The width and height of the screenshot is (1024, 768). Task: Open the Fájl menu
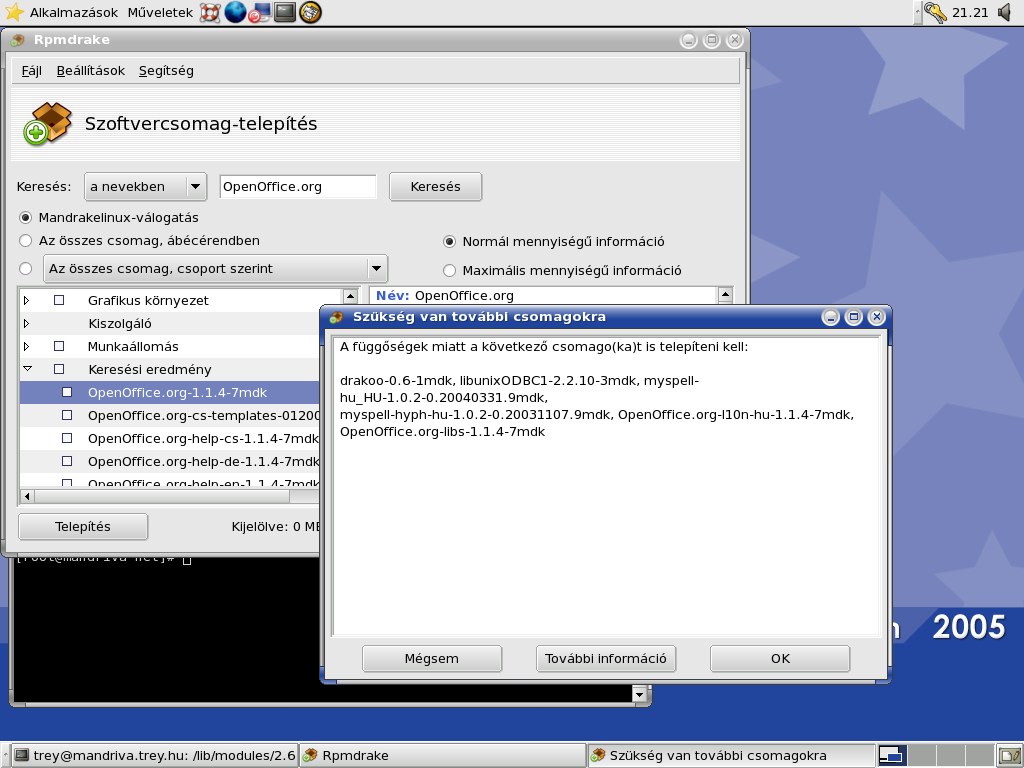[x=31, y=71]
